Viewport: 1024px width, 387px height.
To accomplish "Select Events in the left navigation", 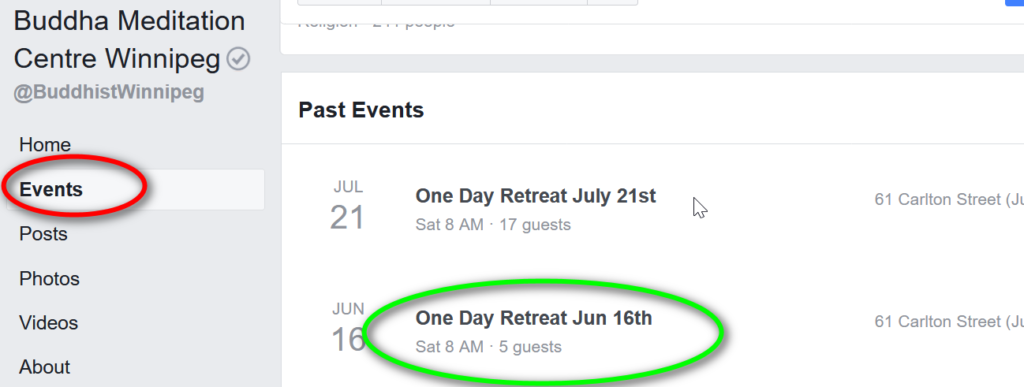I will pos(51,189).
